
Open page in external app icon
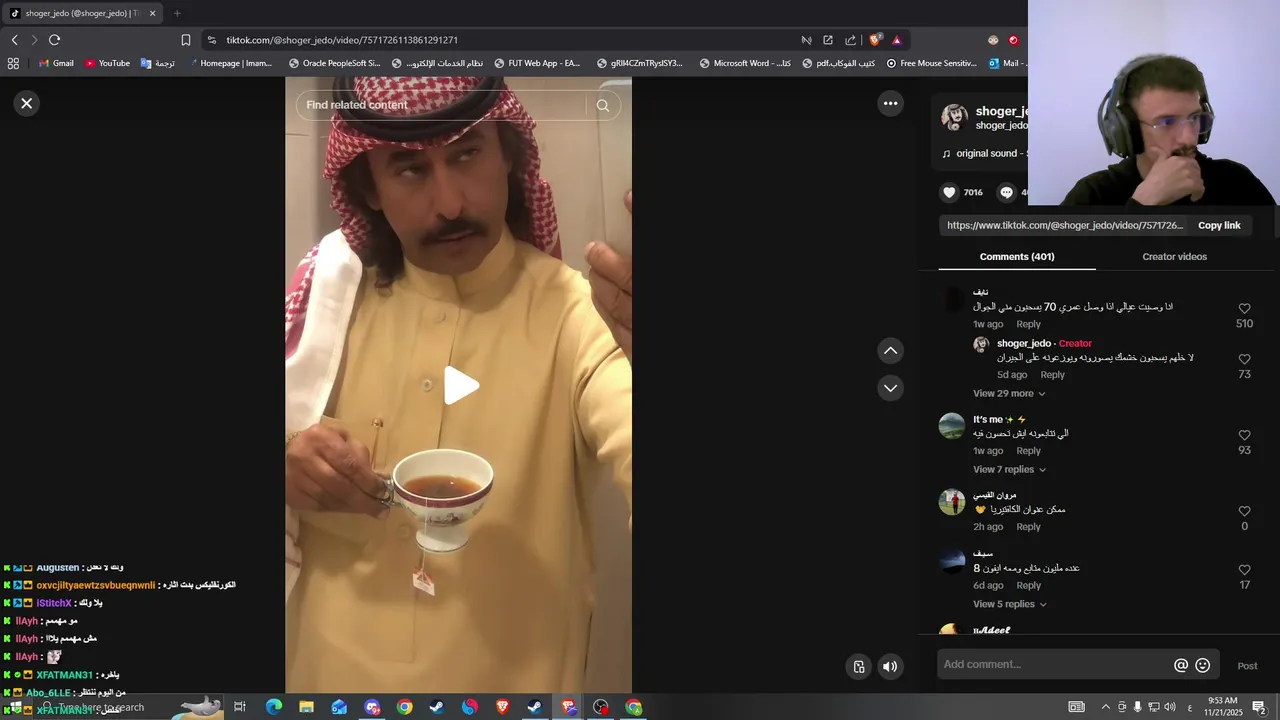pos(828,40)
